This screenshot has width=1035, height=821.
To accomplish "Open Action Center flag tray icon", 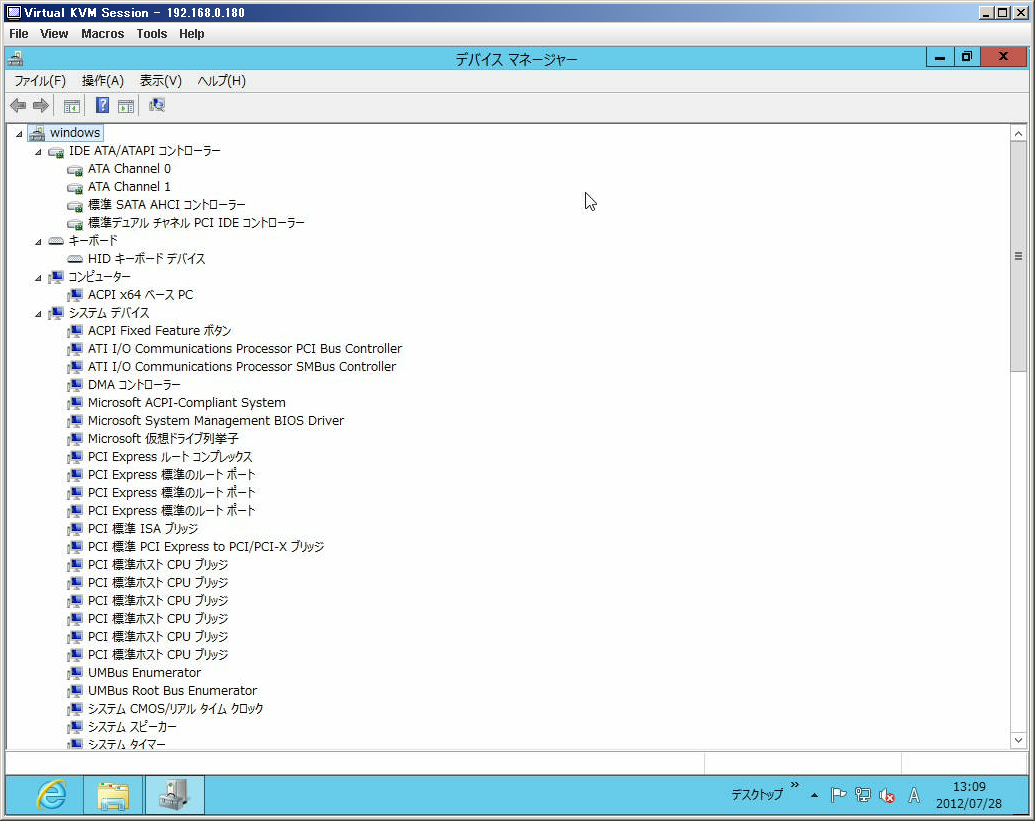I will click(x=838, y=795).
